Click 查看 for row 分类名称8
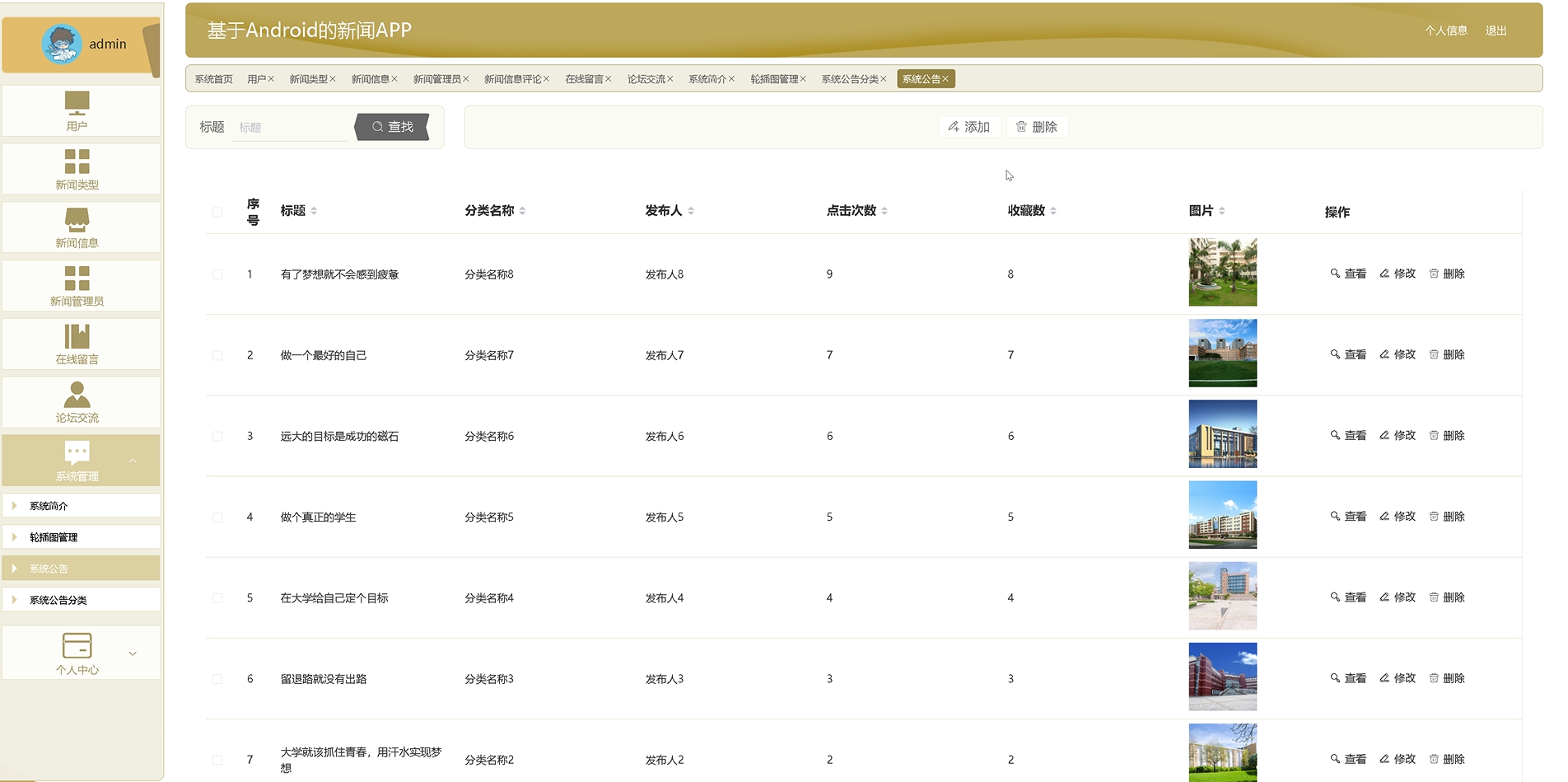 pyautogui.click(x=1348, y=274)
